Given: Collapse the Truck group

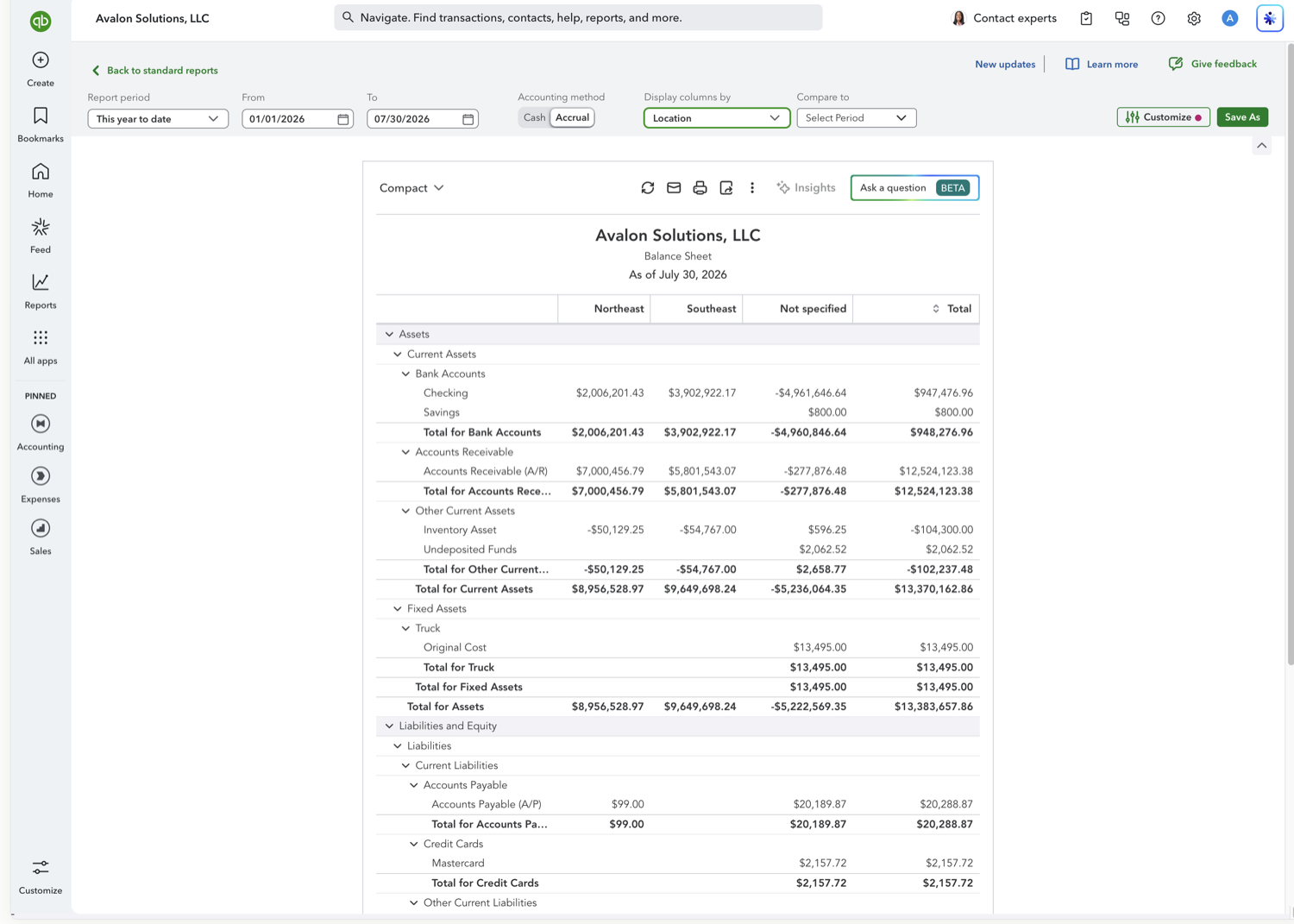Looking at the screenshot, I should 405,628.
